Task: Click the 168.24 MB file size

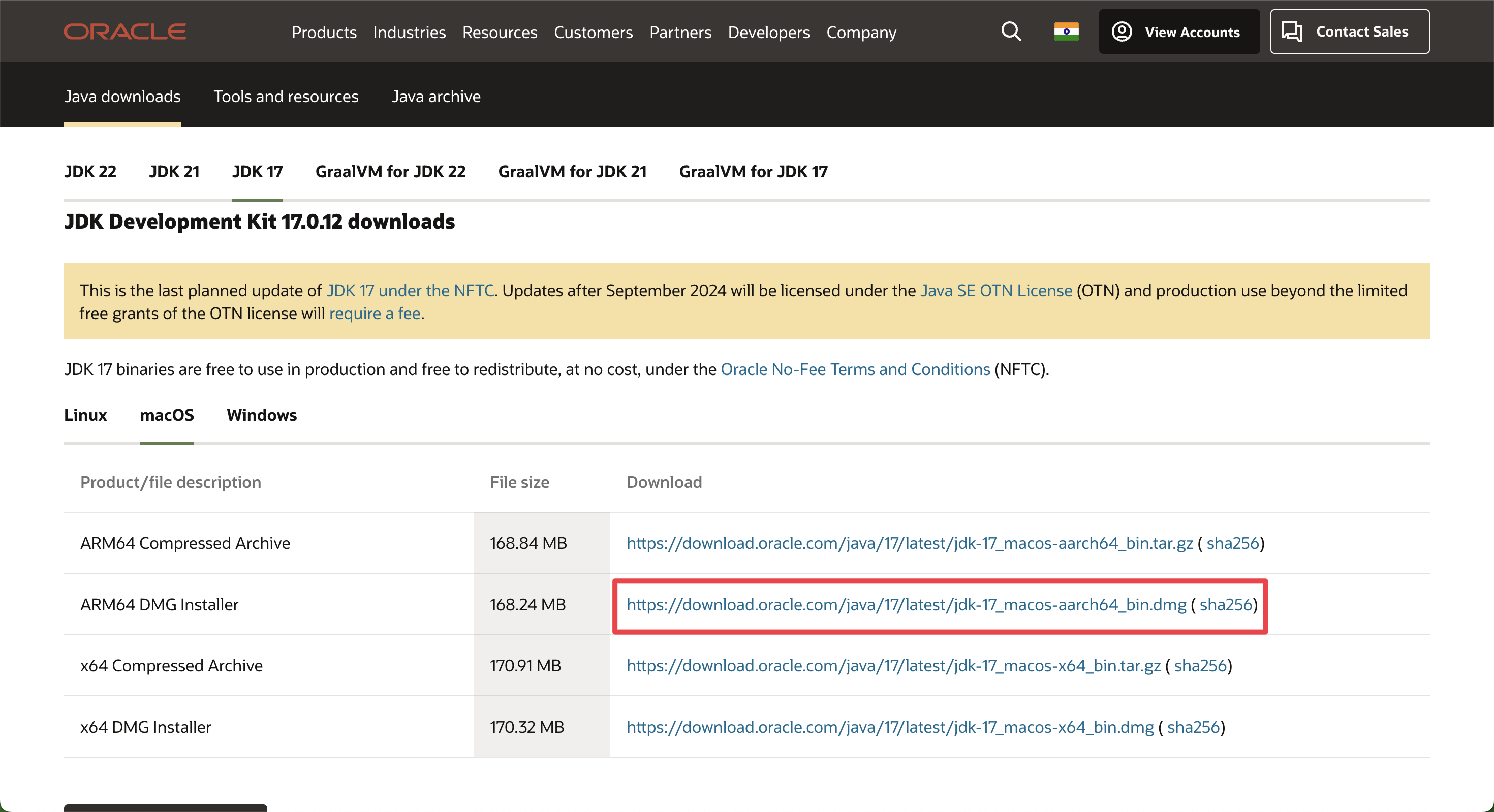Action: click(x=528, y=605)
